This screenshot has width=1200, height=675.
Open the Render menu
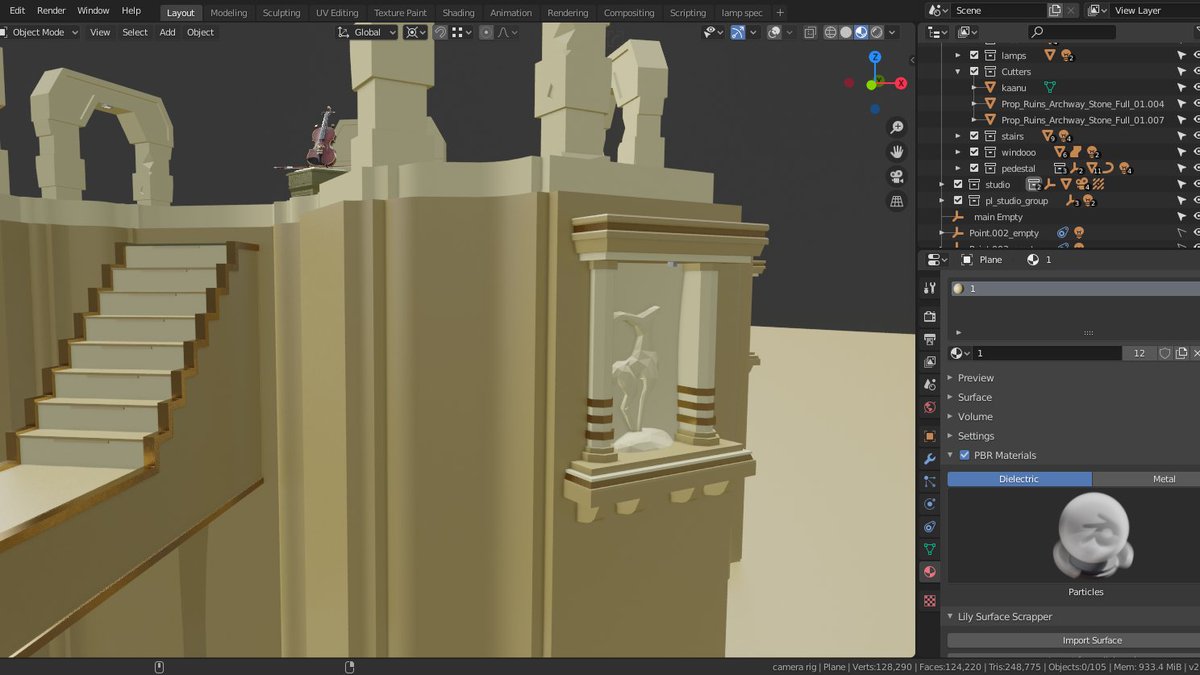pyautogui.click(x=51, y=11)
